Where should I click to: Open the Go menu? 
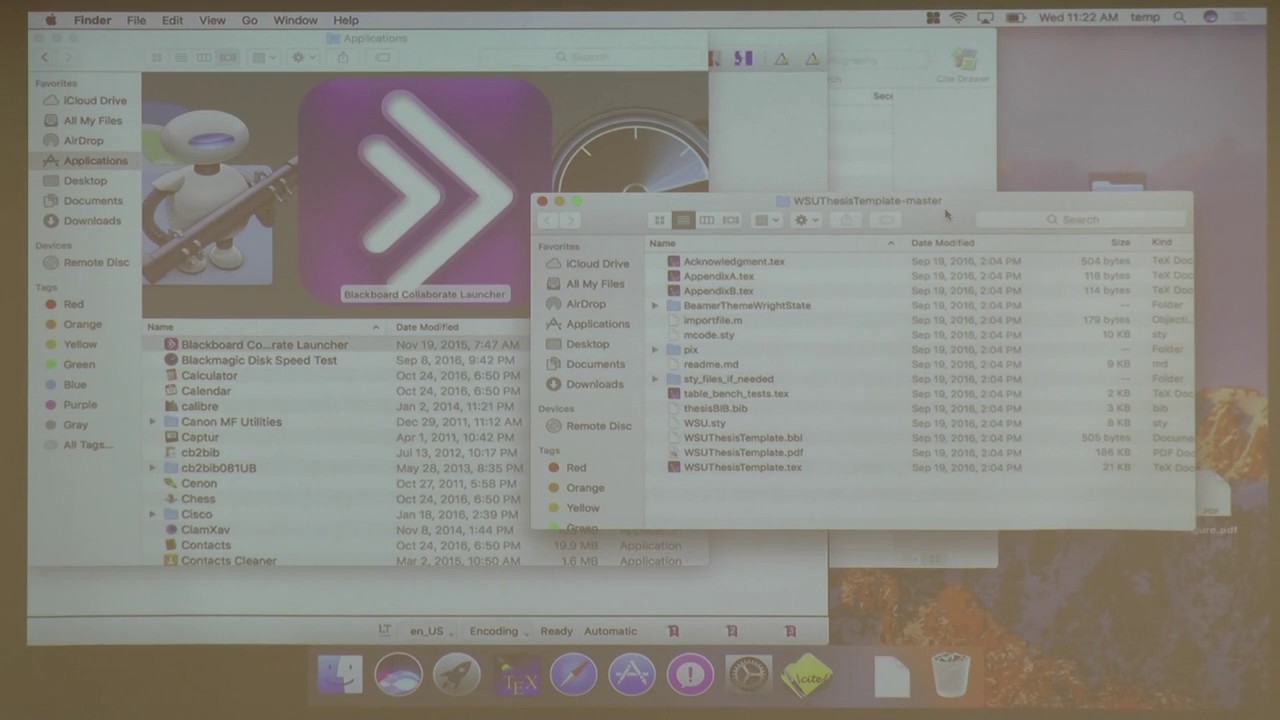coord(250,20)
